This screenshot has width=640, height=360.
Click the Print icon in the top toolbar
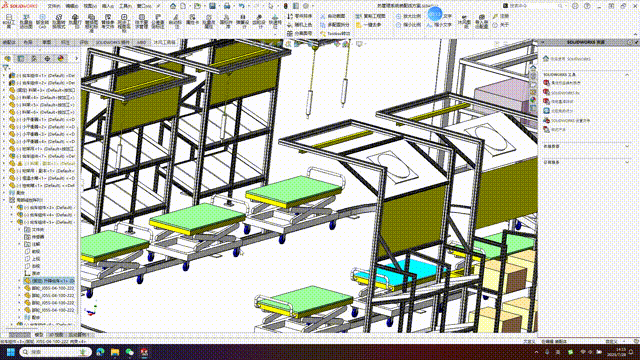(227, 6)
